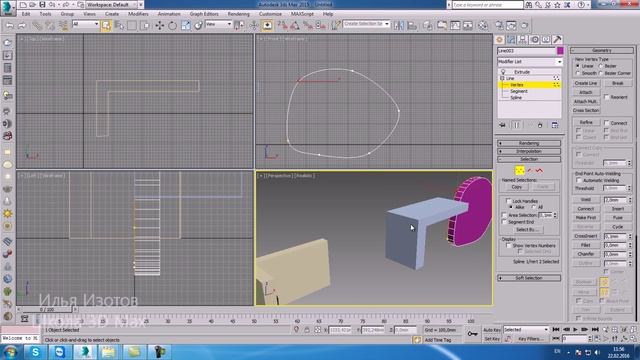Screen dimensions: 640x360
Task: Open the application logo menu
Action: 7,8
